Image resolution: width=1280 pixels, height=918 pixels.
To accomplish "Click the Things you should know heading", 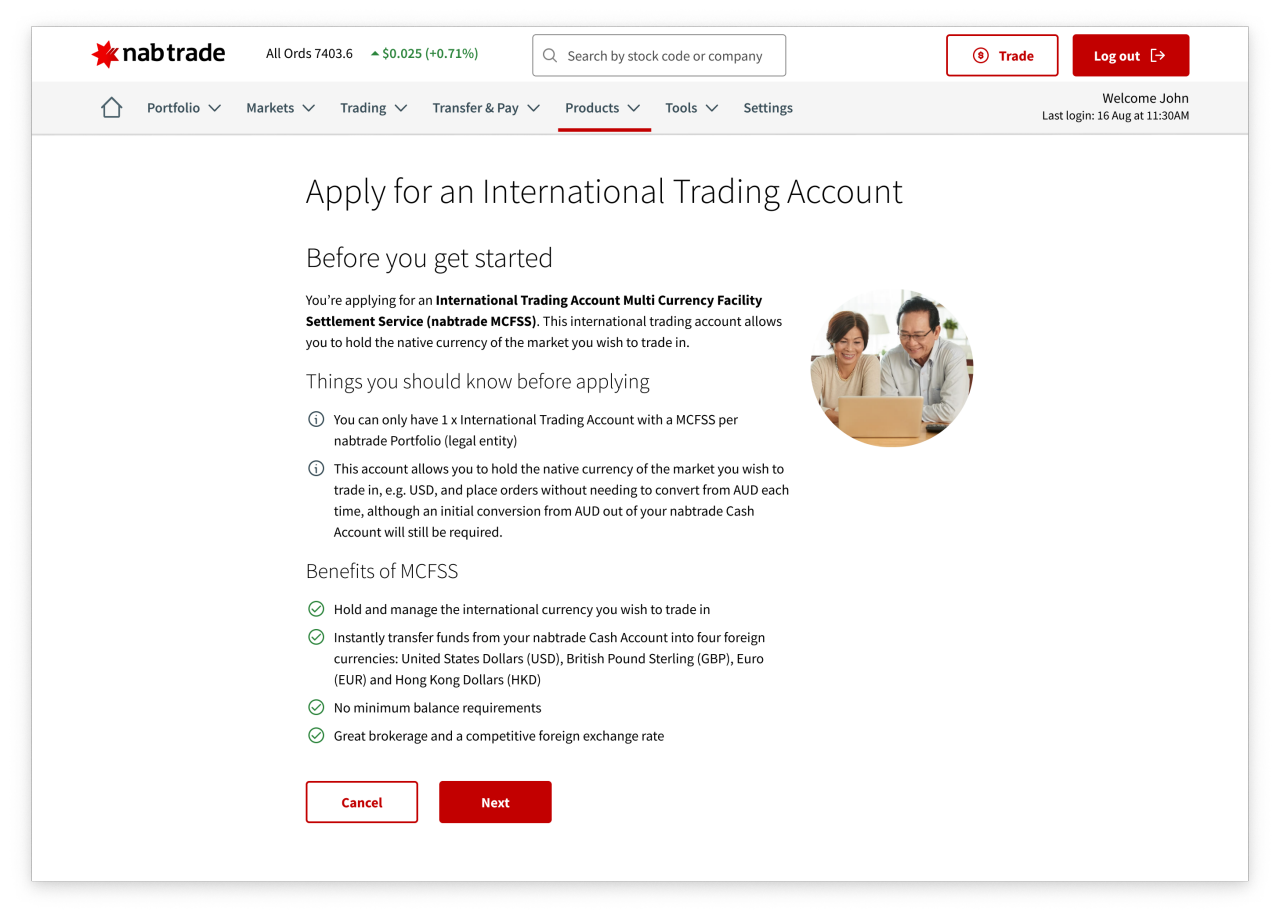I will (x=478, y=381).
